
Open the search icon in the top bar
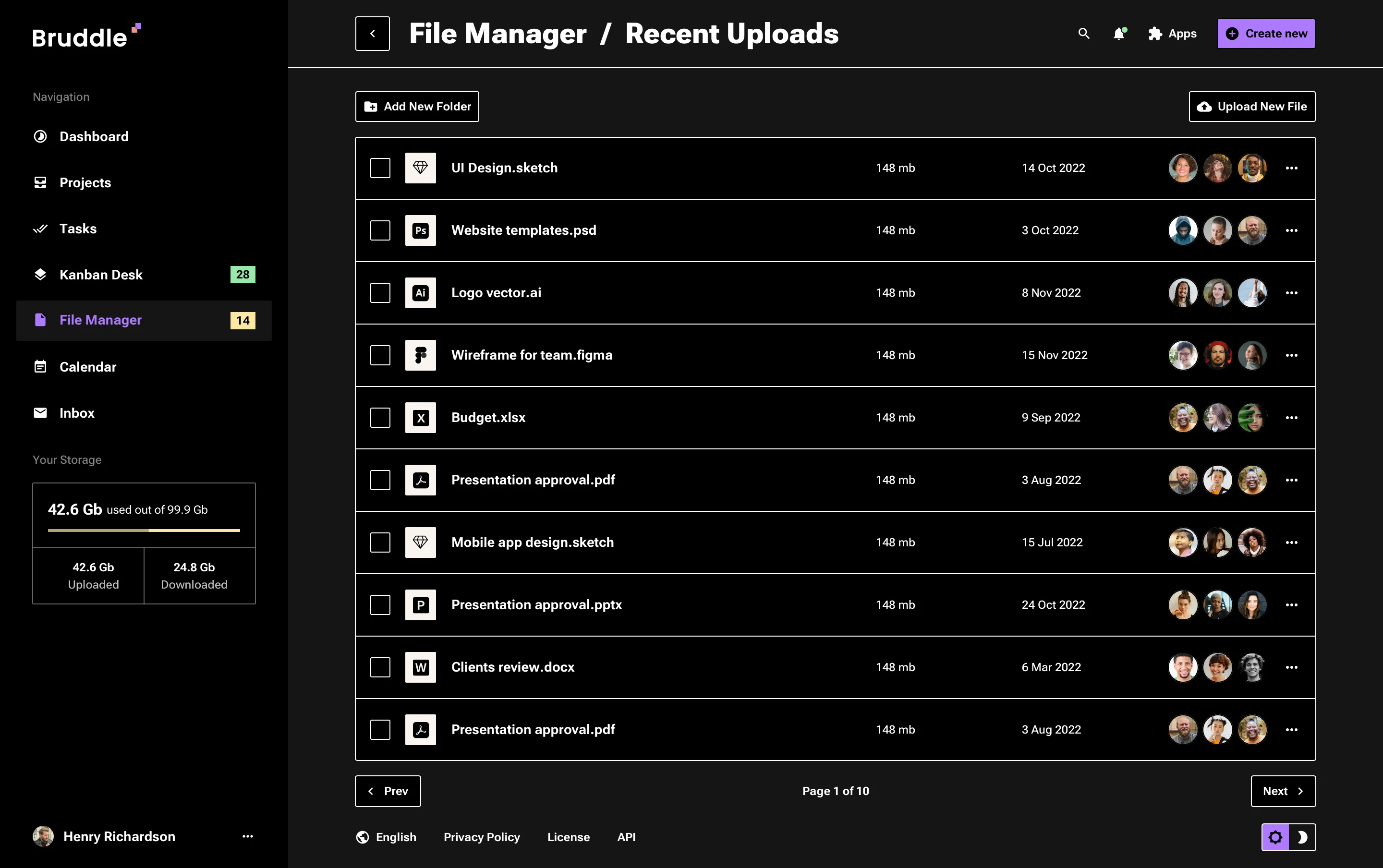click(1083, 33)
